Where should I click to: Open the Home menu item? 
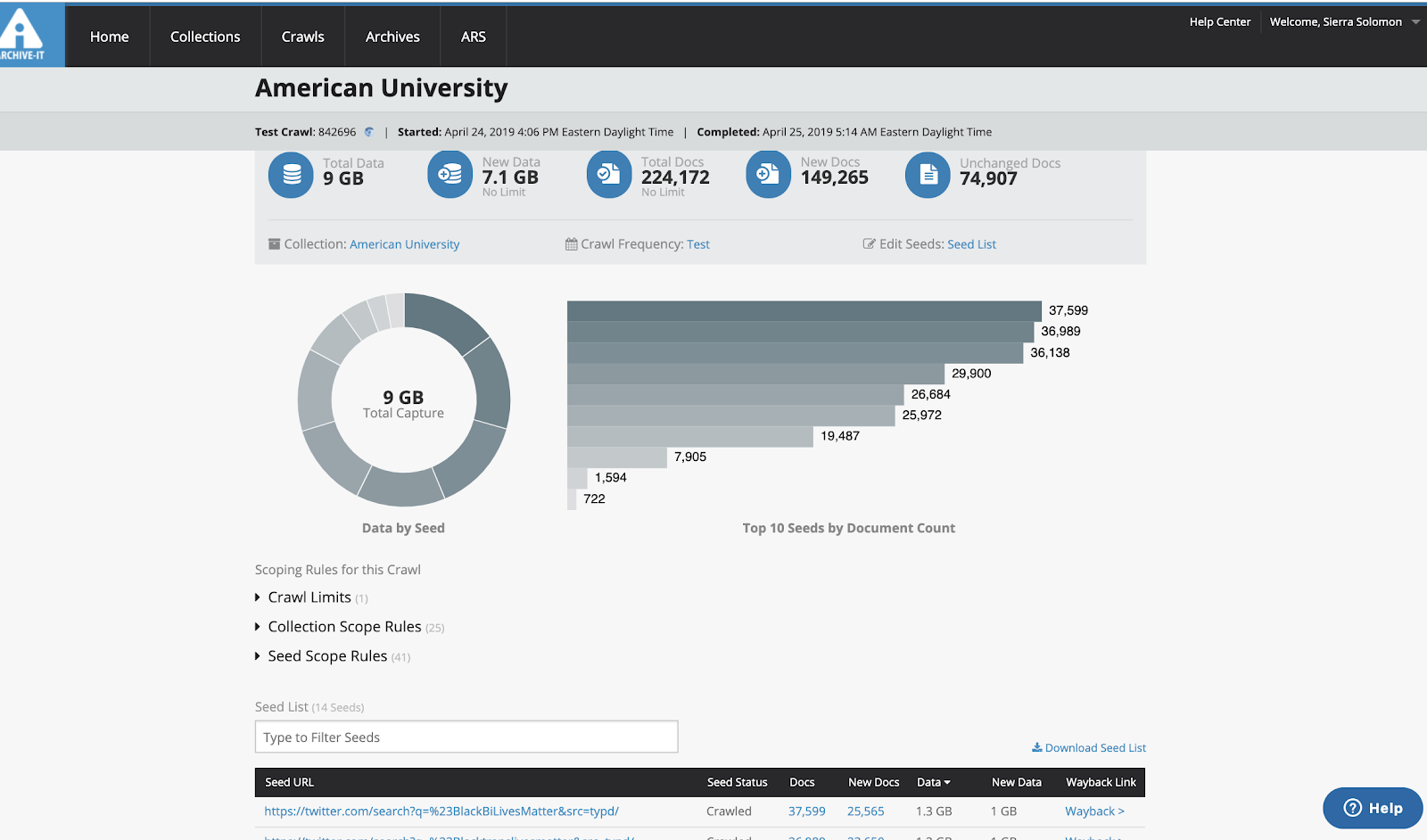click(x=110, y=37)
